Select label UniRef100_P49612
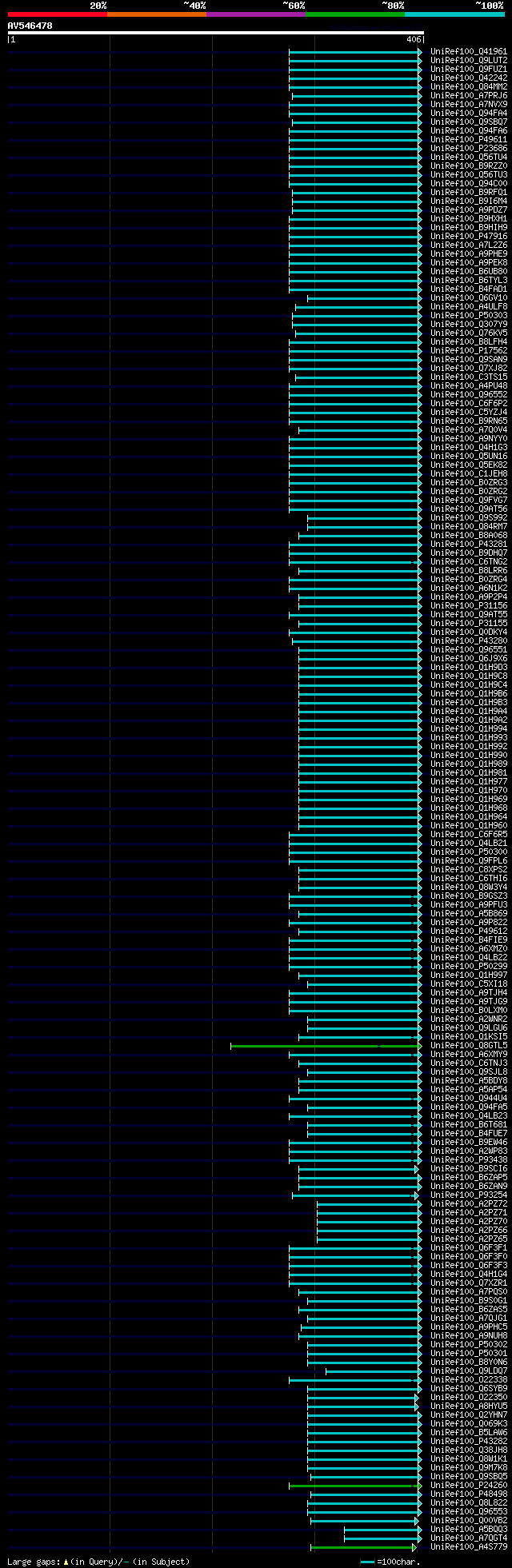The image size is (512, 1568). (469, 931)
